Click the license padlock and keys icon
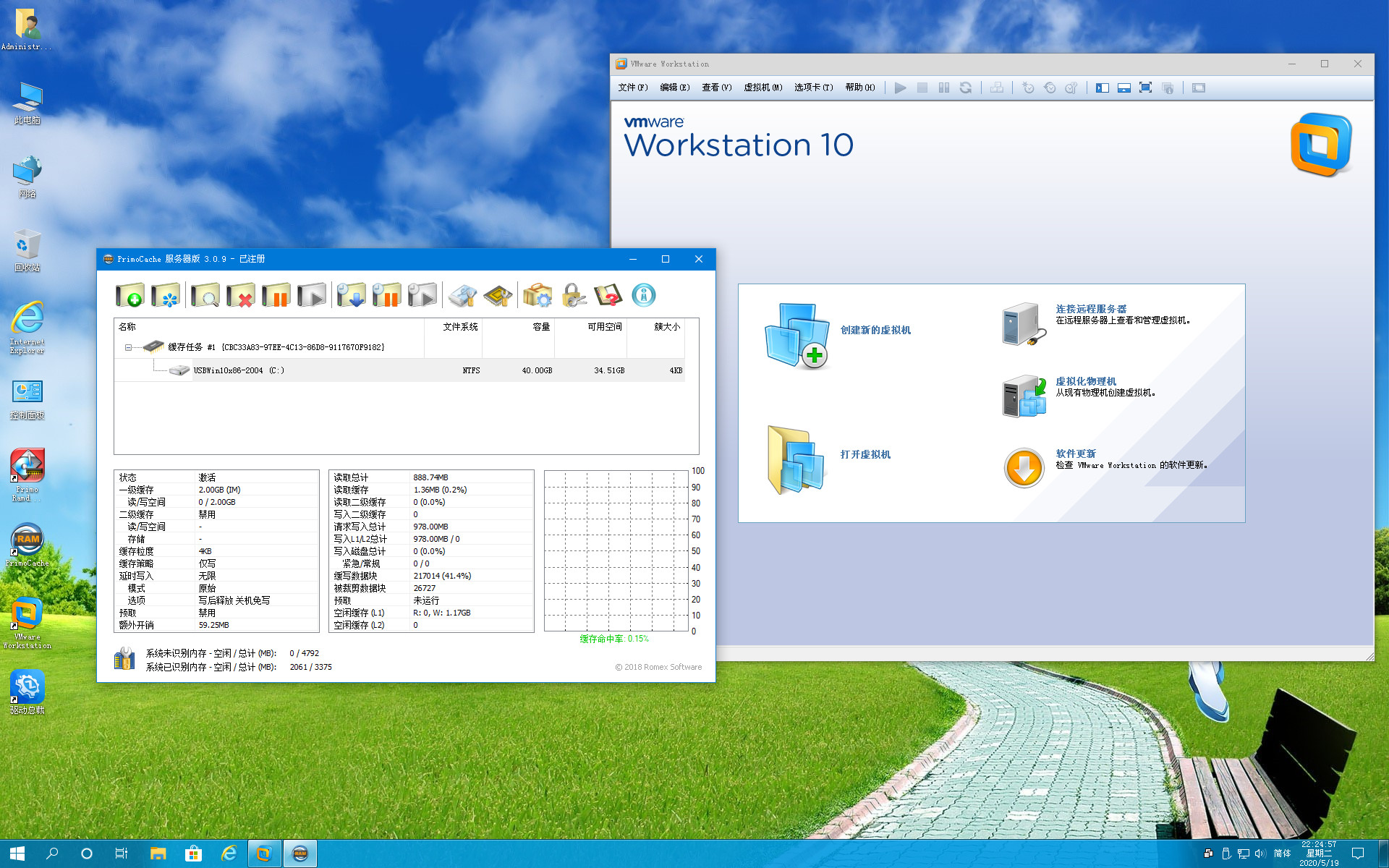Viewport: 1389px width, 868px height. (574, 295)
